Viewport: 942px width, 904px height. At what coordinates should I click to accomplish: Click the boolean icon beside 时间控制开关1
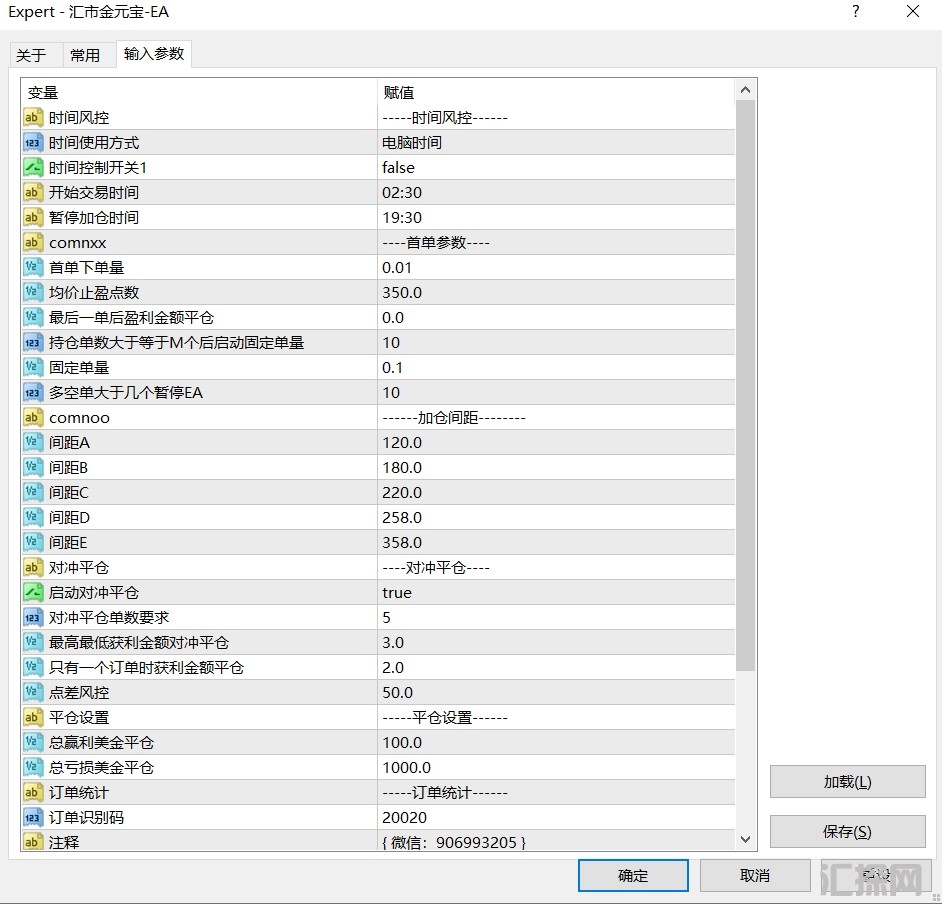[32, 168]
